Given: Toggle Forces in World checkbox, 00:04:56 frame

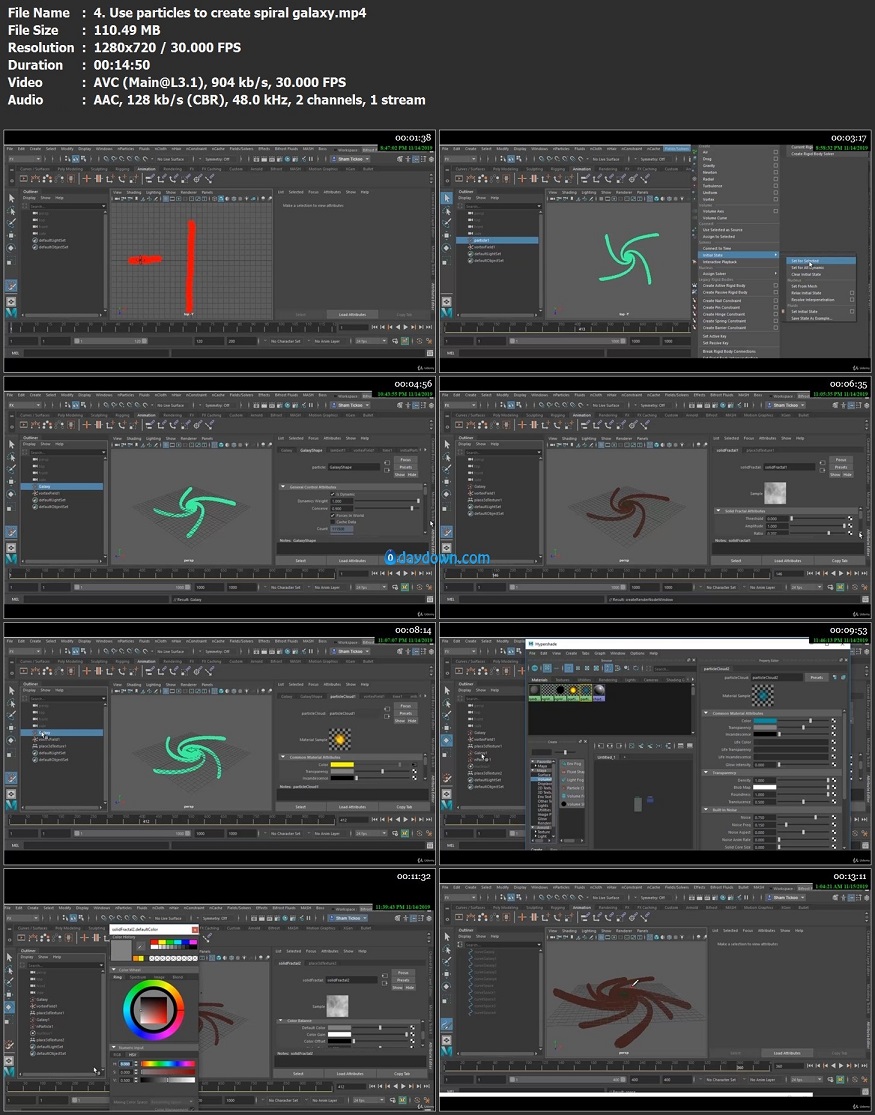Looking at the screenshot, I should 332,515.
